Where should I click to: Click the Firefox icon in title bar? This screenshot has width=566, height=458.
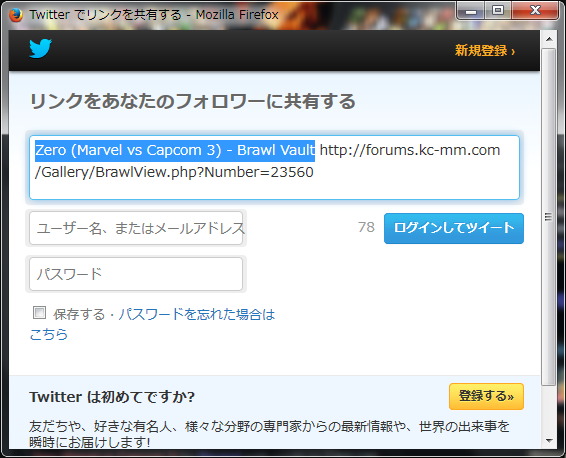tap(16, 15)
